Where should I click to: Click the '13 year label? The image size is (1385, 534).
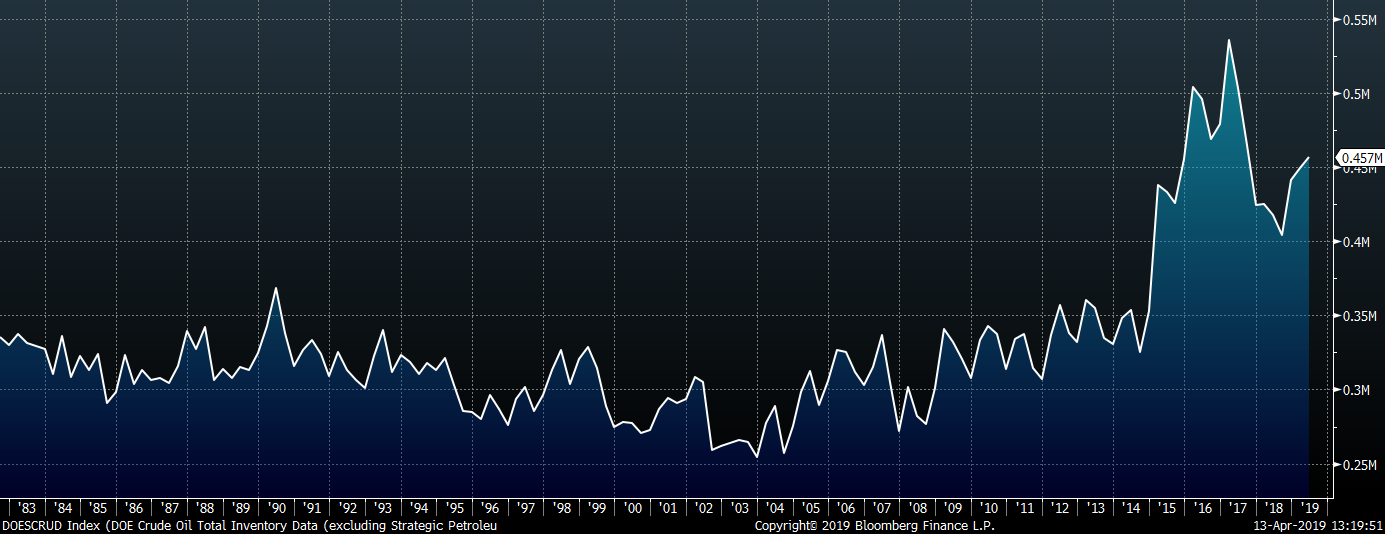point(1098,508)
